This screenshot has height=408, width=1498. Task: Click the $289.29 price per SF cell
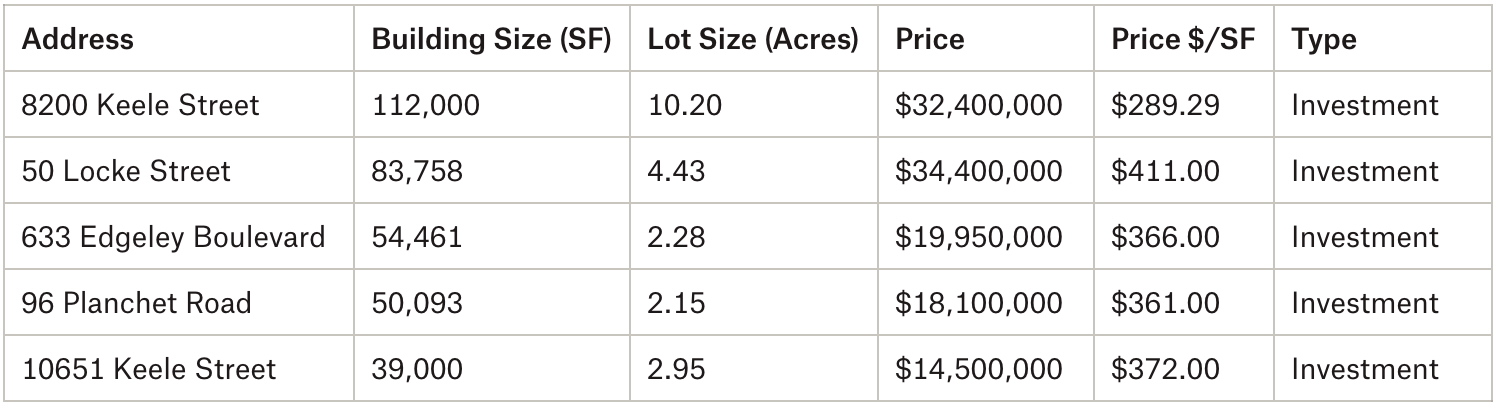pos(1165,105)
